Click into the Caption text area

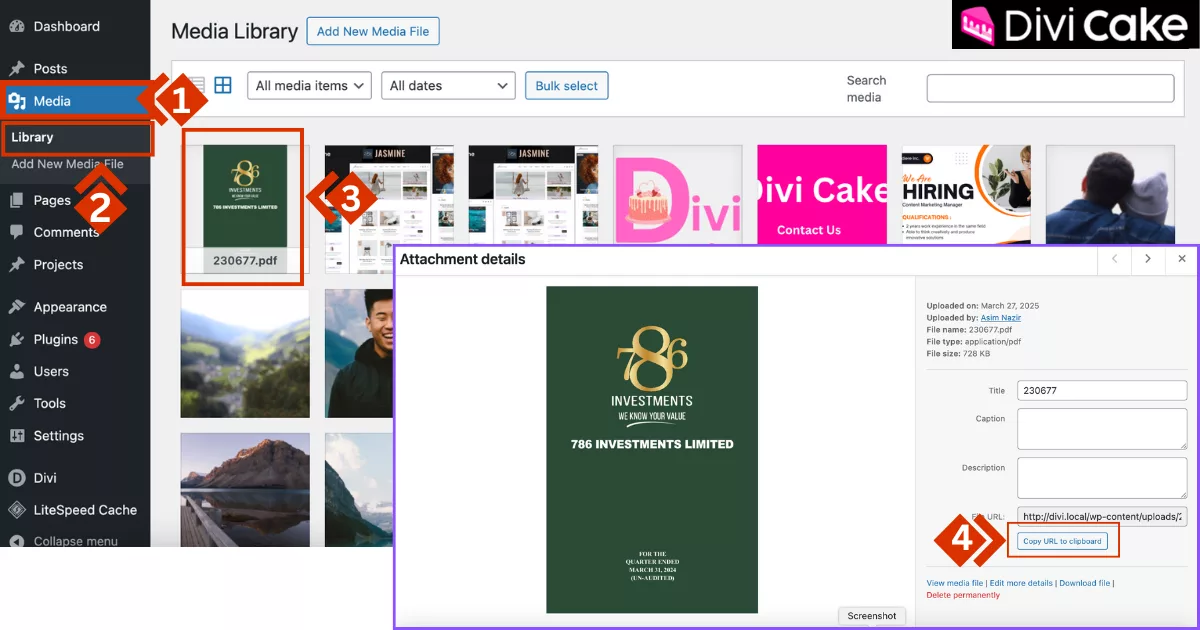click(1102, 429)
